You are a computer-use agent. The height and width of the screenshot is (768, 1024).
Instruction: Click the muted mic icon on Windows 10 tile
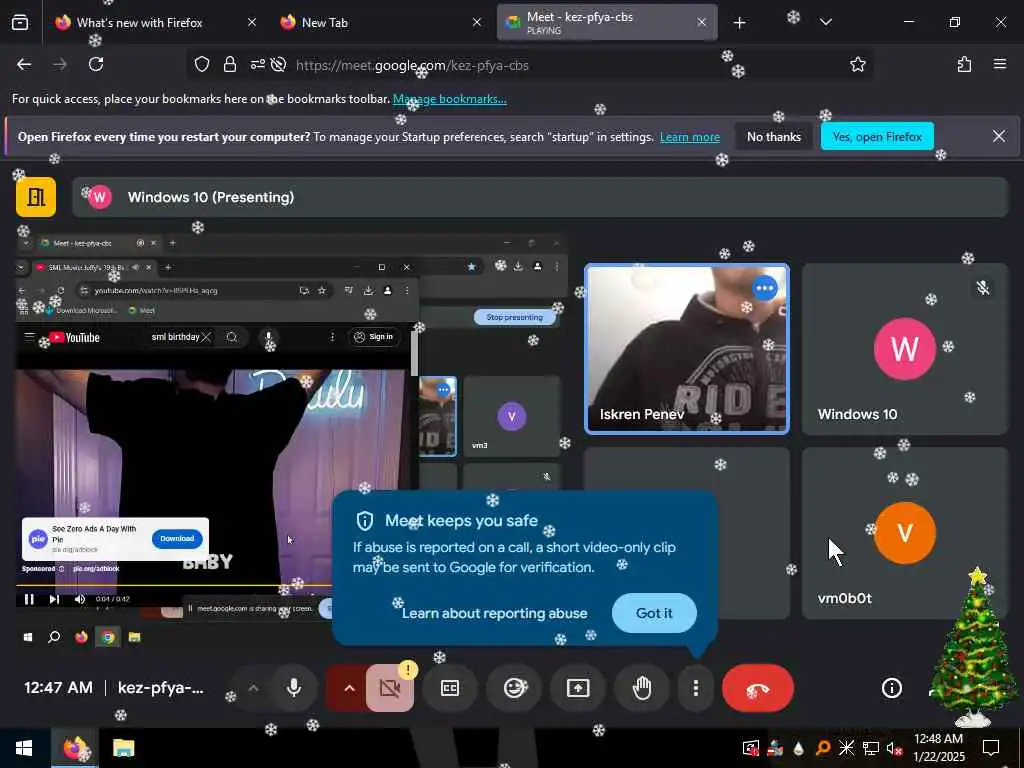click(x=982, y=287)
